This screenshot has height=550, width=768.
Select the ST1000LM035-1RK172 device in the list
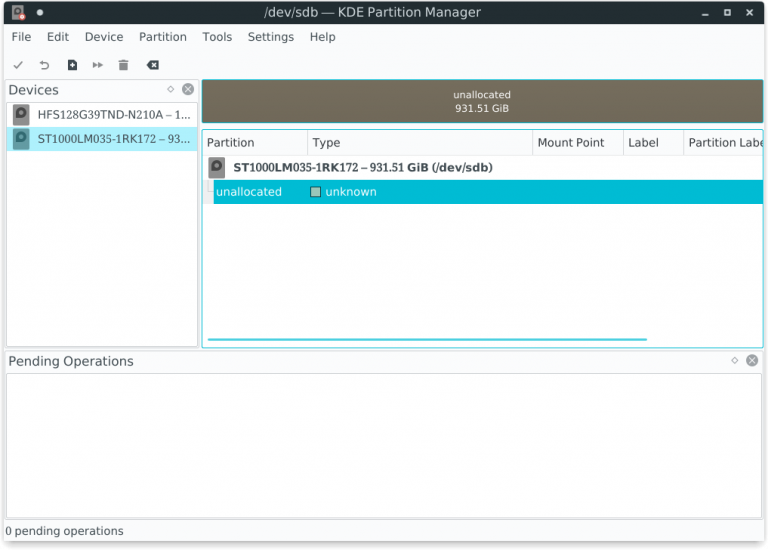(x=102, y=139)
